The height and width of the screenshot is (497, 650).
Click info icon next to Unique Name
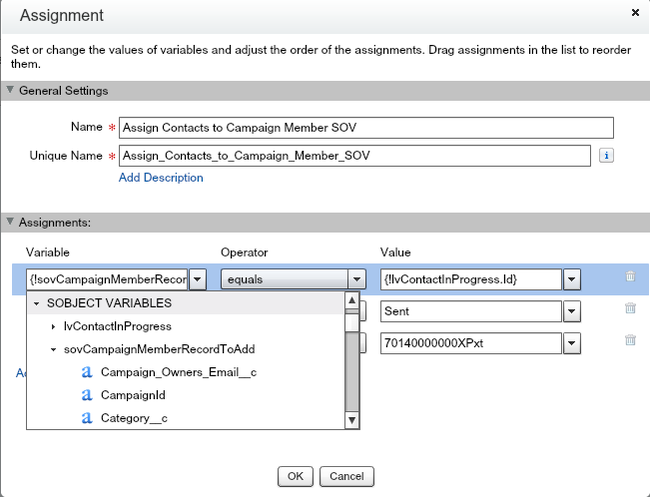coord(605,155)
